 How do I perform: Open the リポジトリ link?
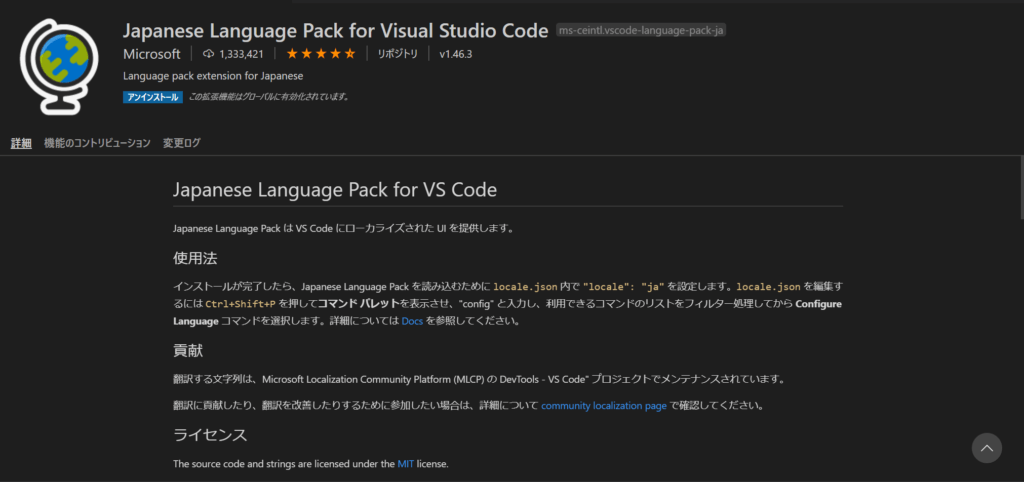[397, 54]
